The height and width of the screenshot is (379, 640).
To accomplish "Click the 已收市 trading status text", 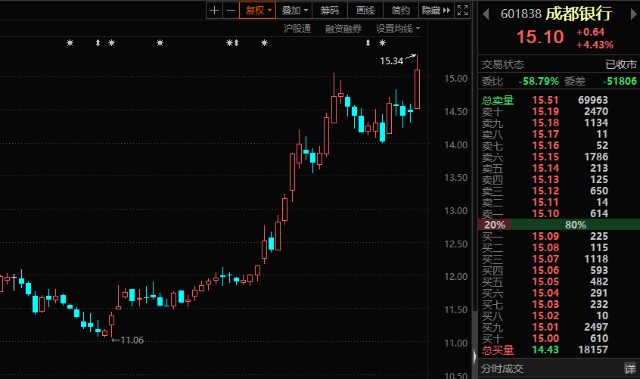I will [621, 64].
